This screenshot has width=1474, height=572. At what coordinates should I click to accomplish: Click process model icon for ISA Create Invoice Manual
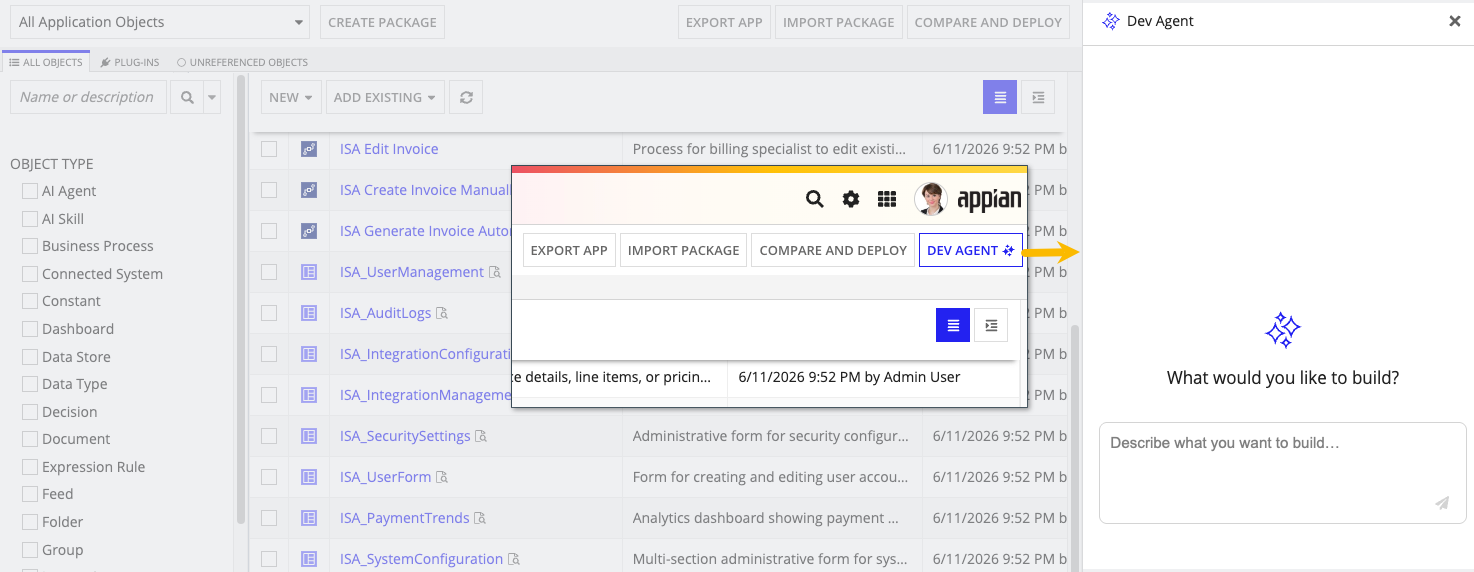309,190
